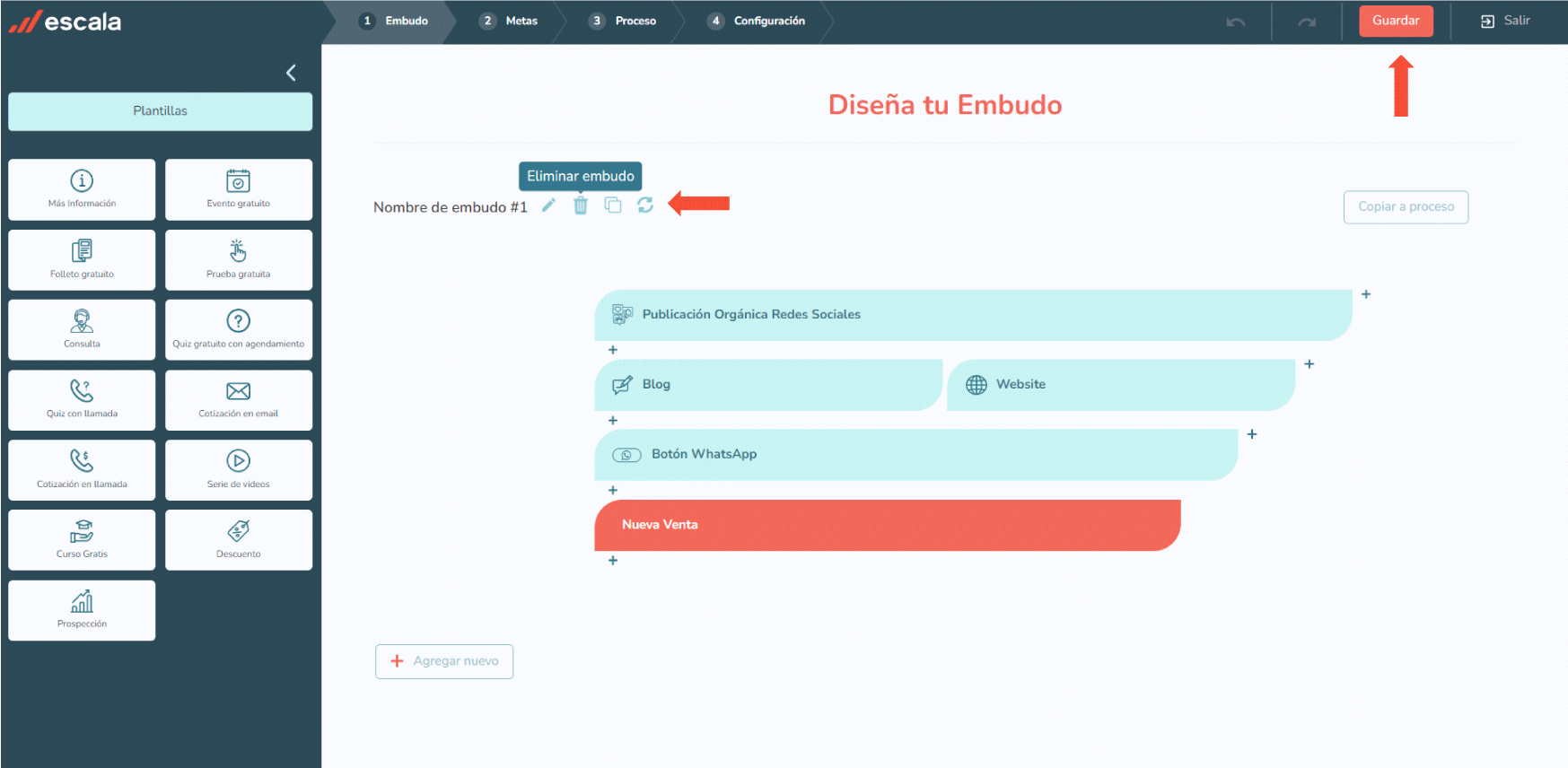
Task: Pick the Consulta template
Action: [x=82, y=330]
